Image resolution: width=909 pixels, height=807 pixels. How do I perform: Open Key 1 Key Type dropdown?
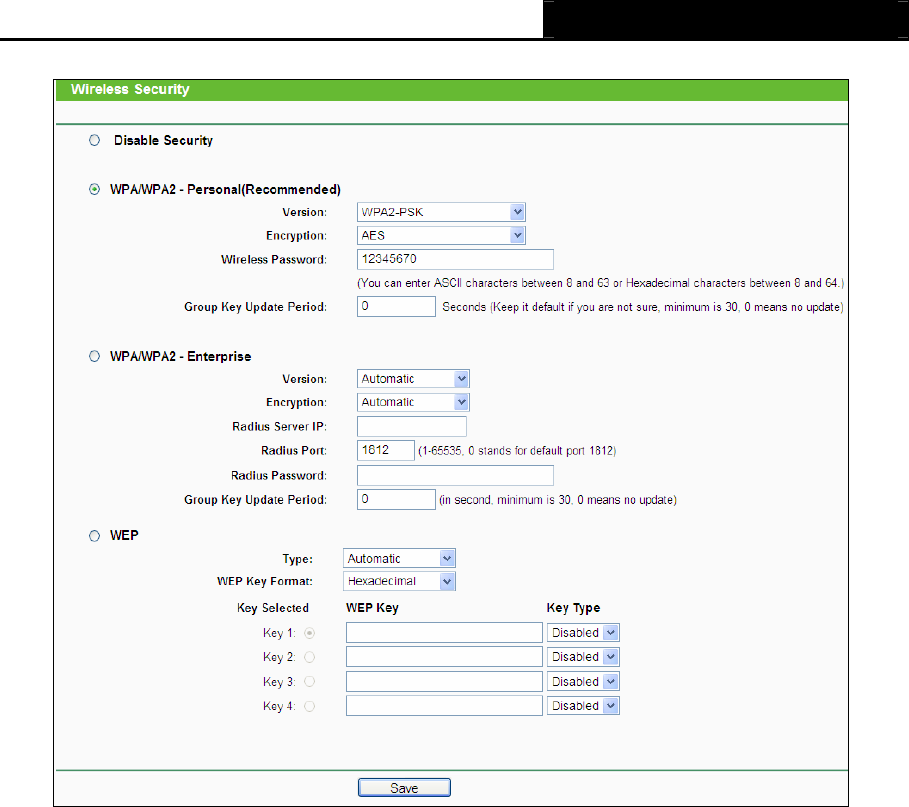[x=583, y=632]
